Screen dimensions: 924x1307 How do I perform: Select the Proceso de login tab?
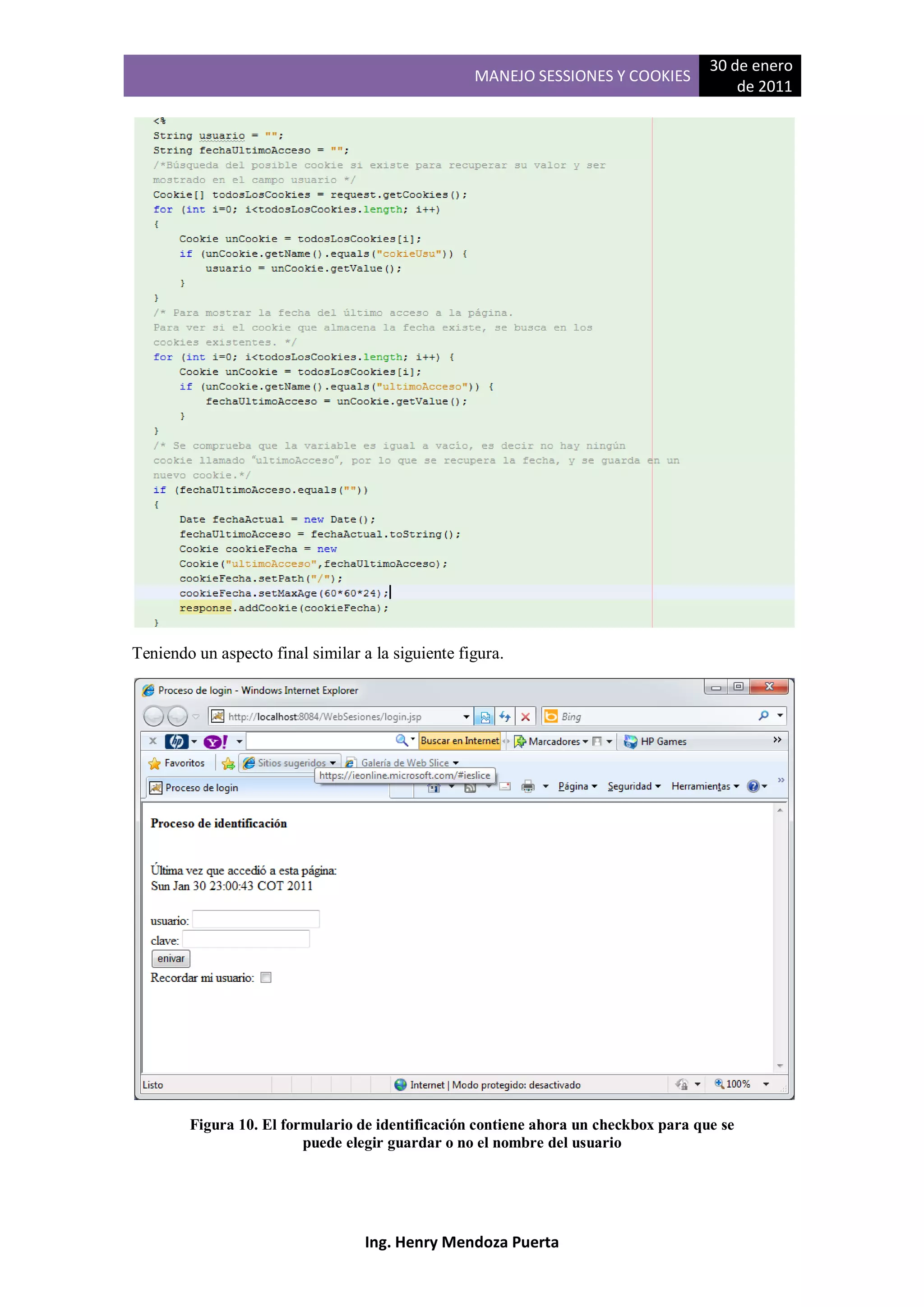click(202, 788)
